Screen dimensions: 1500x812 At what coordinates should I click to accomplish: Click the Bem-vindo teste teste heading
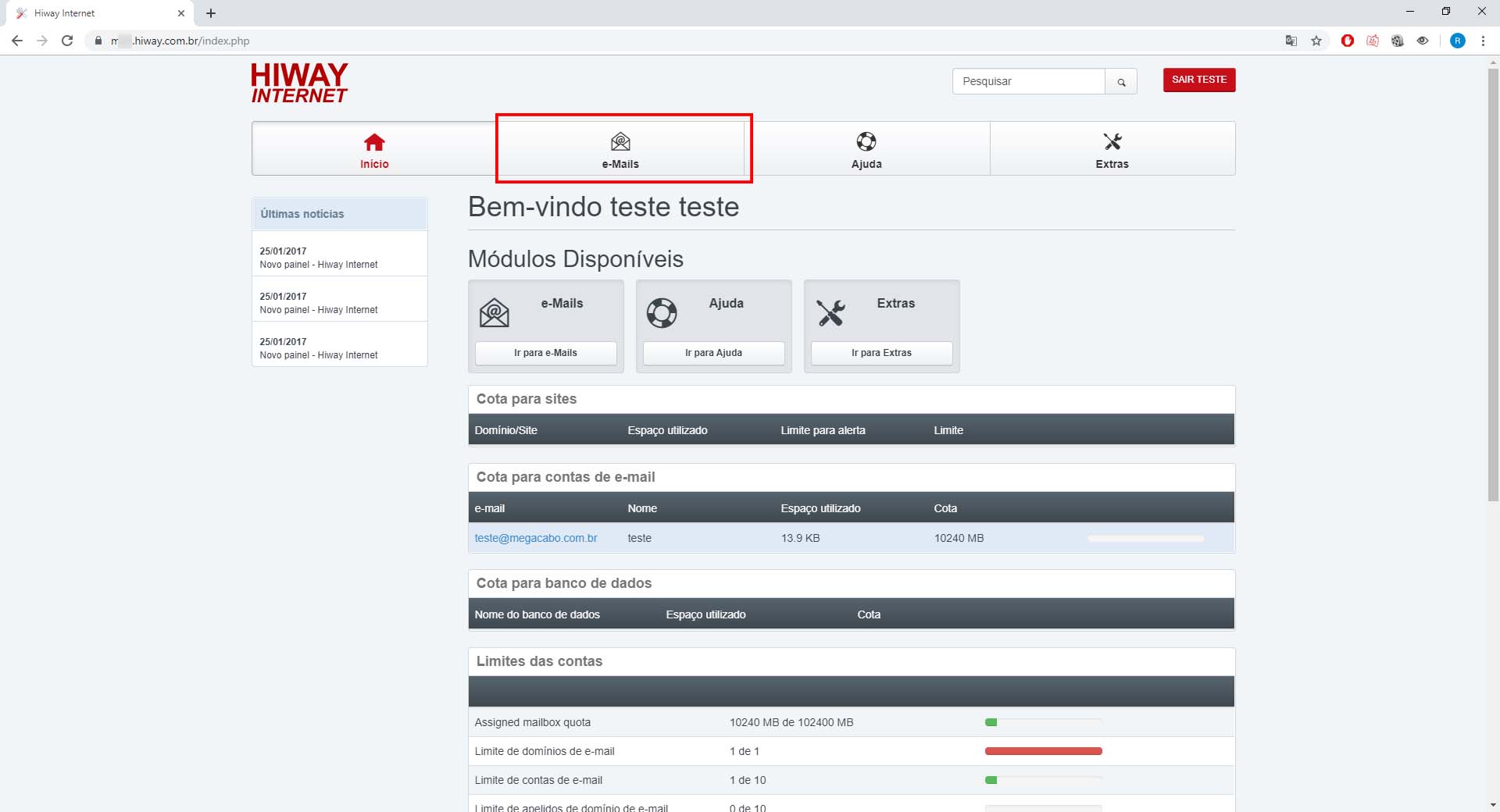tap(603, 207)
